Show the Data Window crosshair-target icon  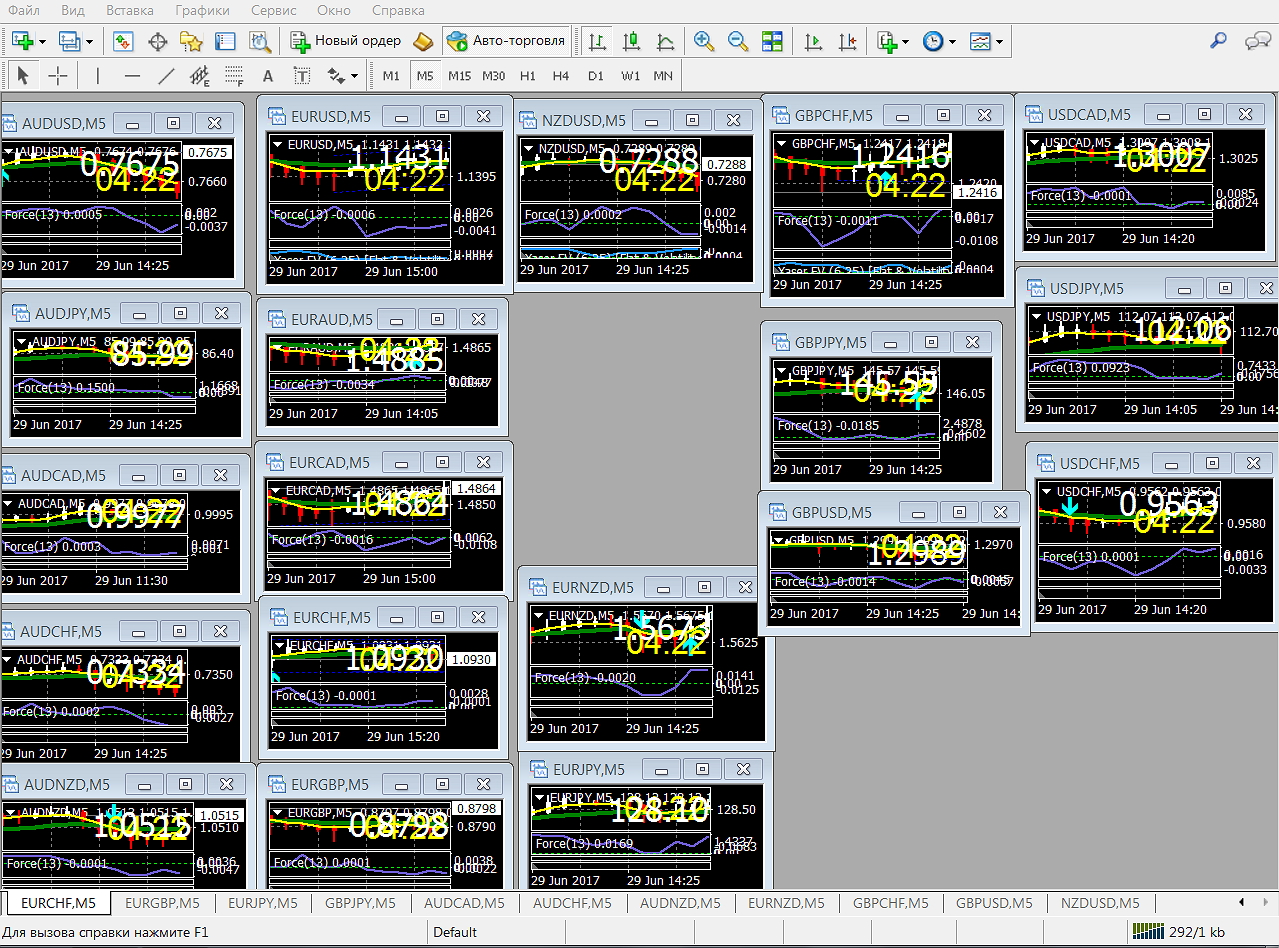157,41
